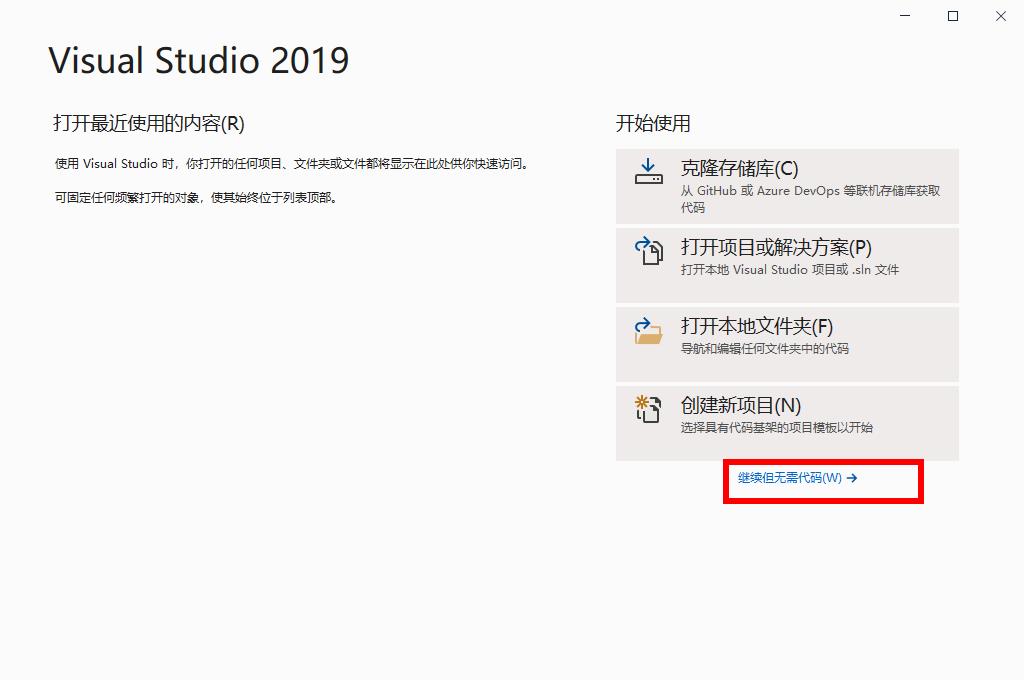Click the 使用 Visual Studio 时 hint sentence
This screenshot has height=680, width=1024.
click(x=292, y=164)
